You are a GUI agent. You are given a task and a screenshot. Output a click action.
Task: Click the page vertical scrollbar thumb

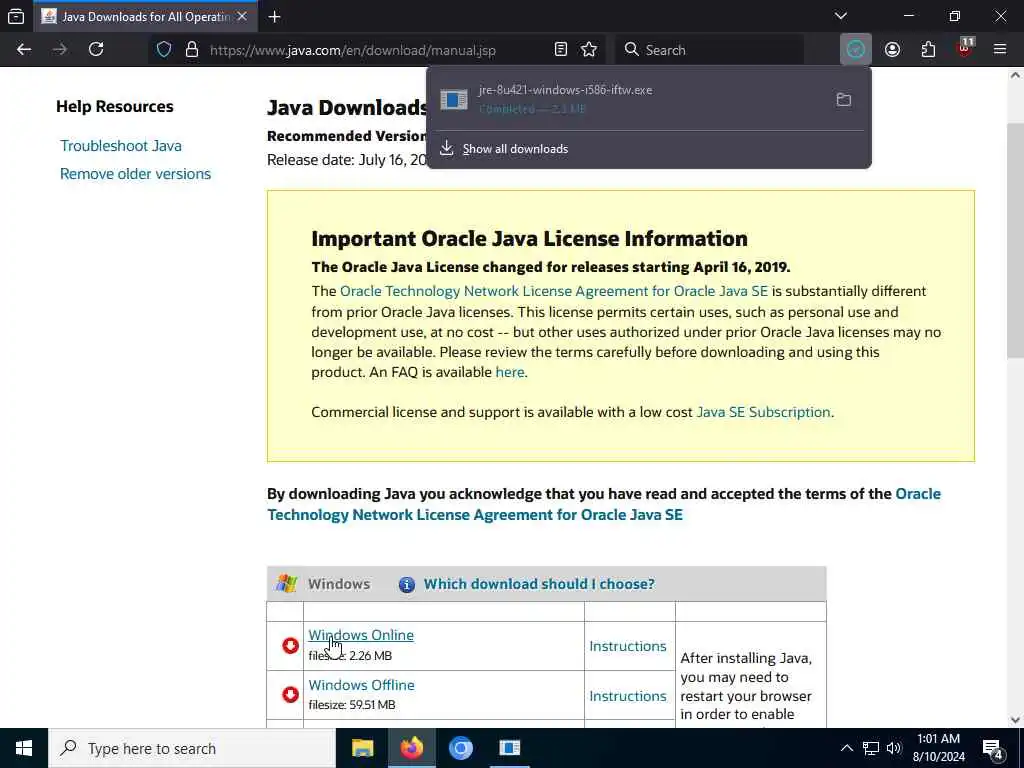[x=1015, y=240]
